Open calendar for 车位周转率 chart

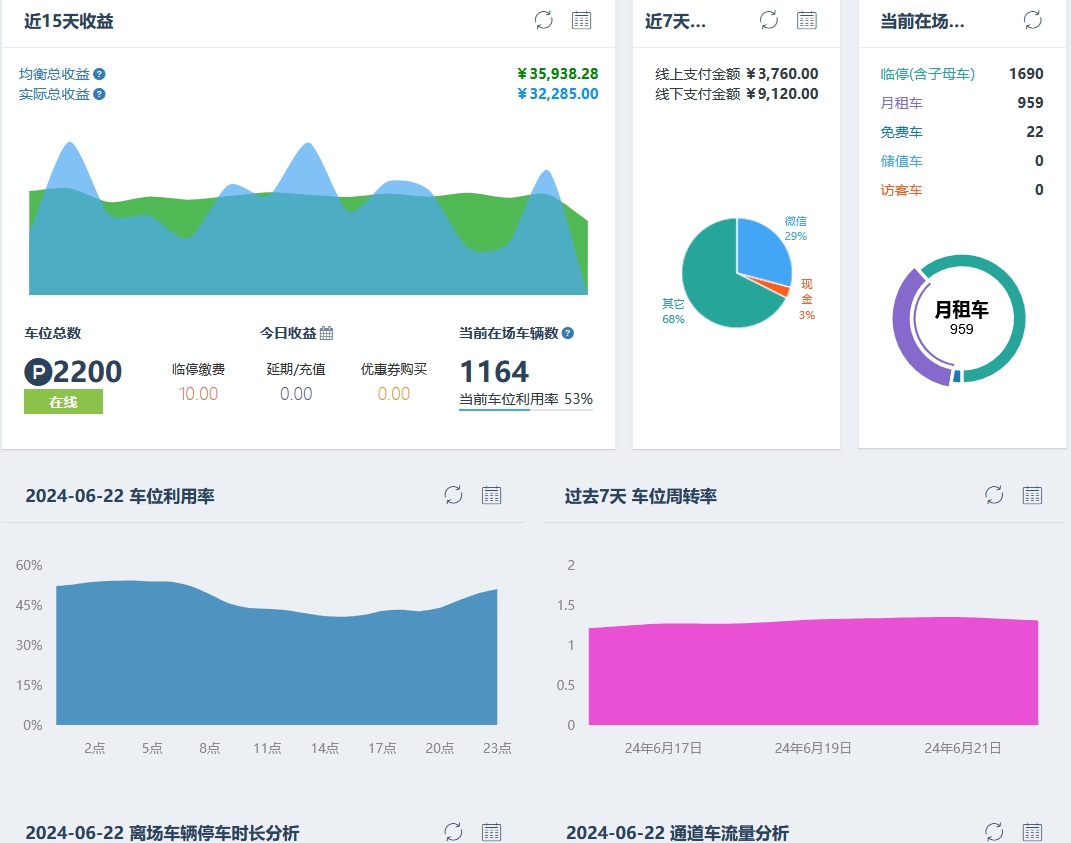click(1032, 495)
